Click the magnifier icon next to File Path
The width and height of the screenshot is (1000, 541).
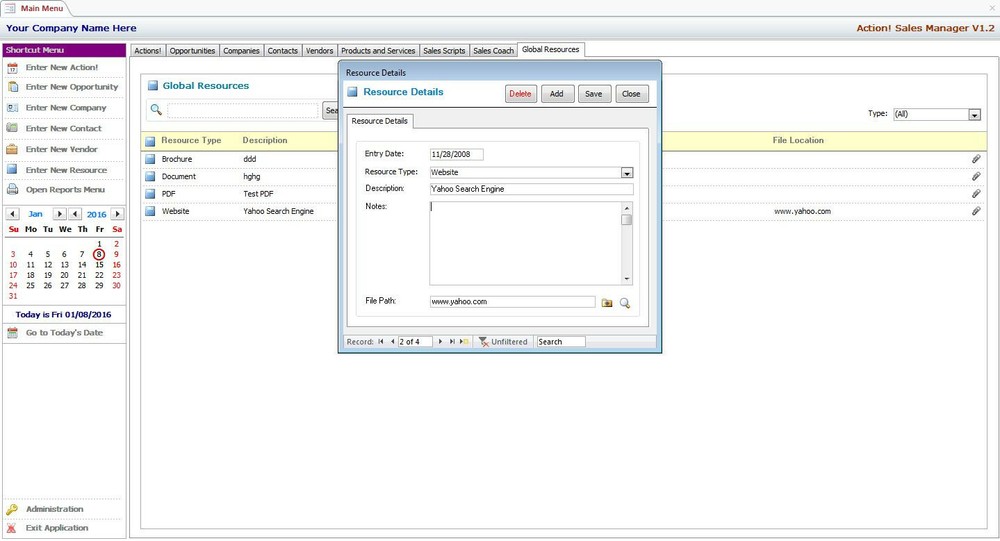[625, 303]
